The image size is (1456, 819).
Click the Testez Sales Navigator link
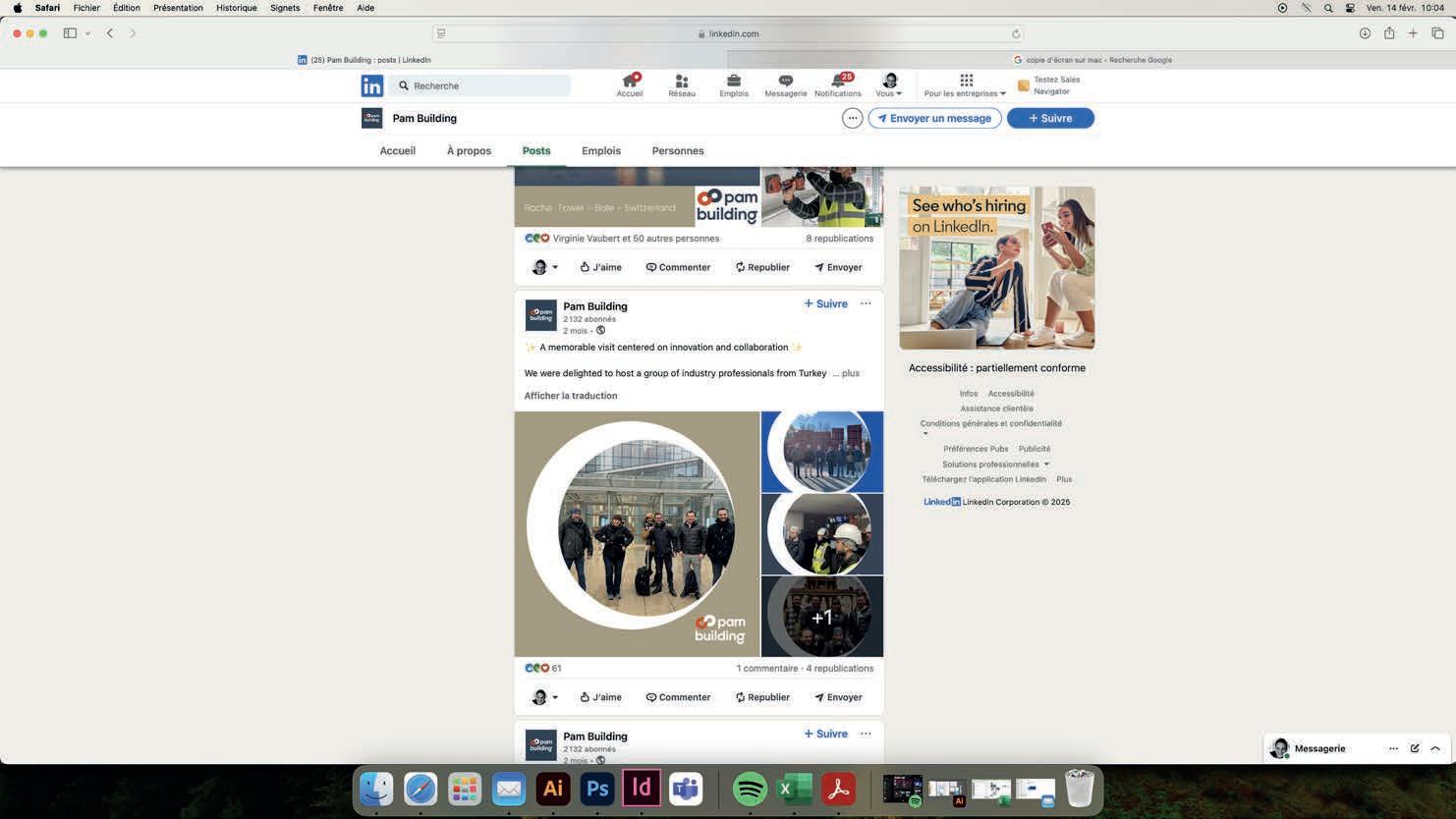(1049, 85)
